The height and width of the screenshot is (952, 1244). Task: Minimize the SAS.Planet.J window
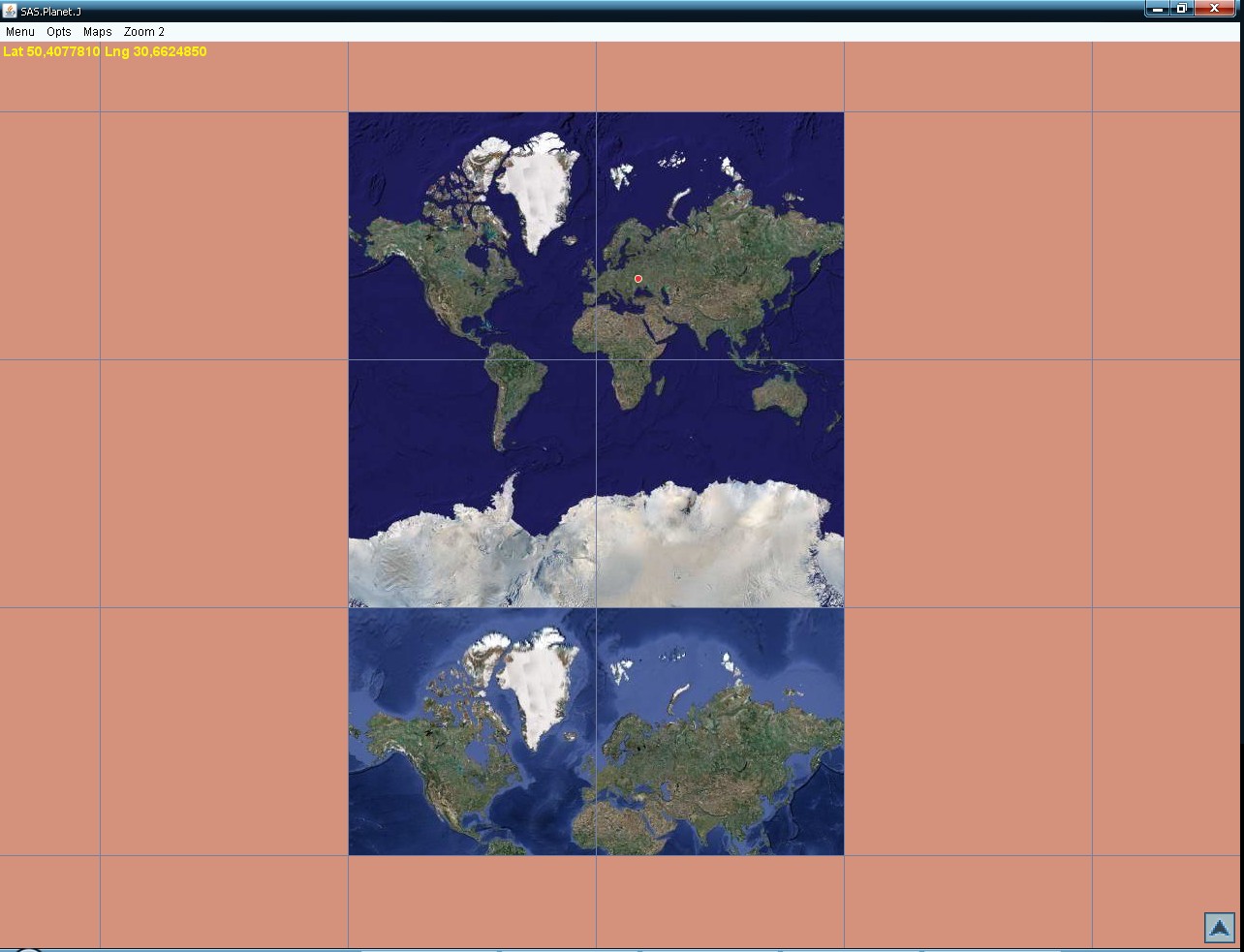point(1158,9)
